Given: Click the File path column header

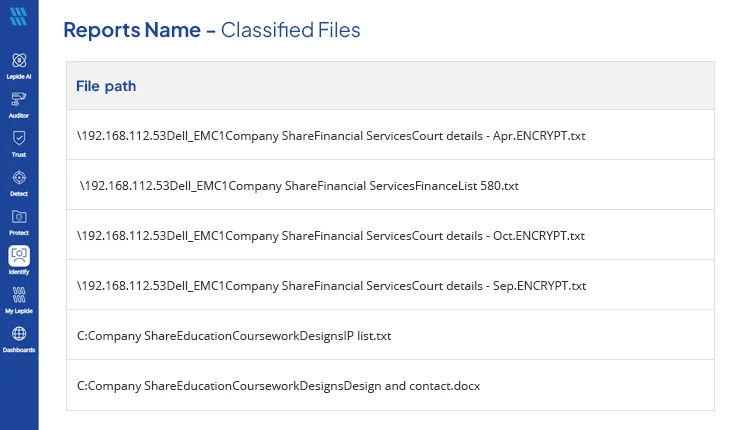Looking at the screenshot, I should click(390, 86).
